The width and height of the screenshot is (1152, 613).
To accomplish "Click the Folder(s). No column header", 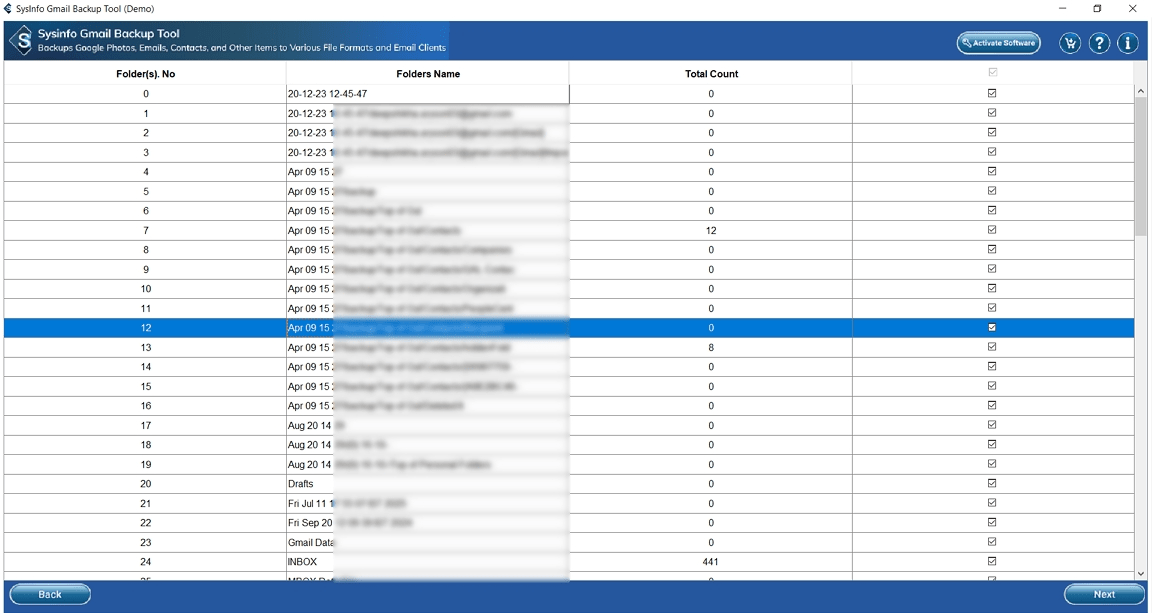I will tap(145, 74).
